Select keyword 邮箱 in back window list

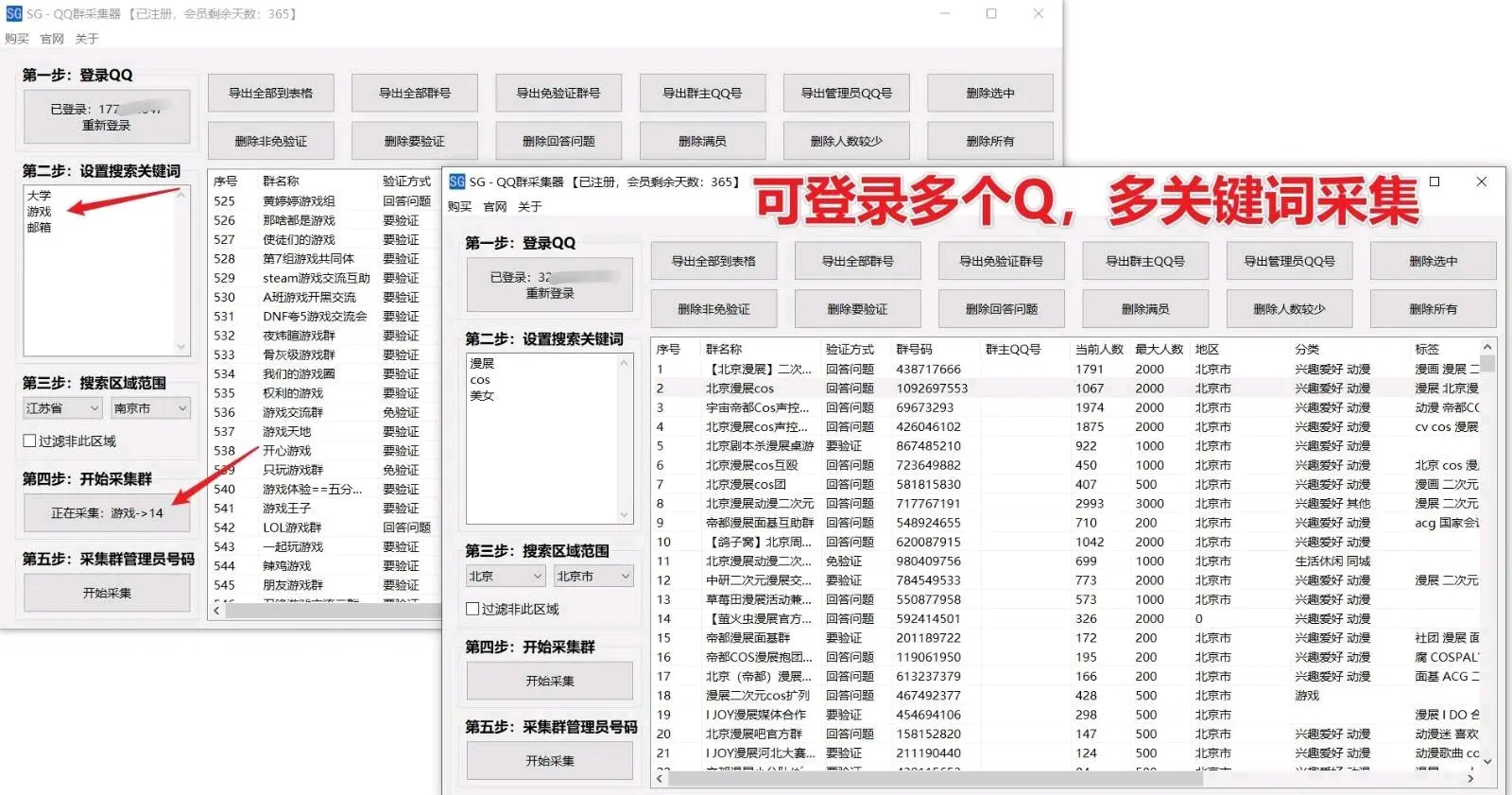point(39,227)
